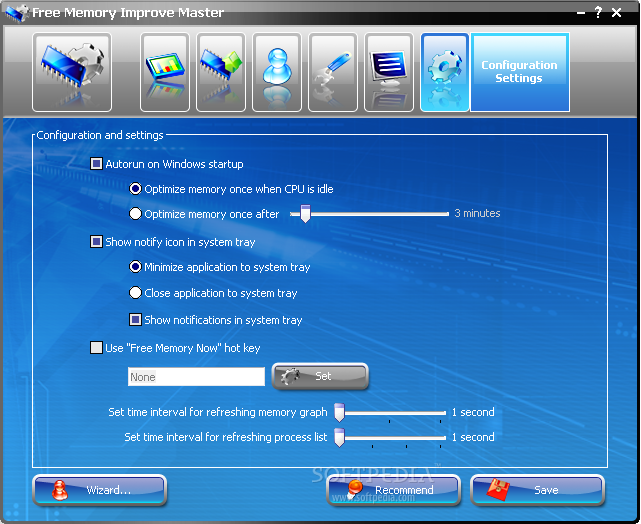Click the "3 minutes" value text
Screen dimensions: 641x524
[477, 213]
